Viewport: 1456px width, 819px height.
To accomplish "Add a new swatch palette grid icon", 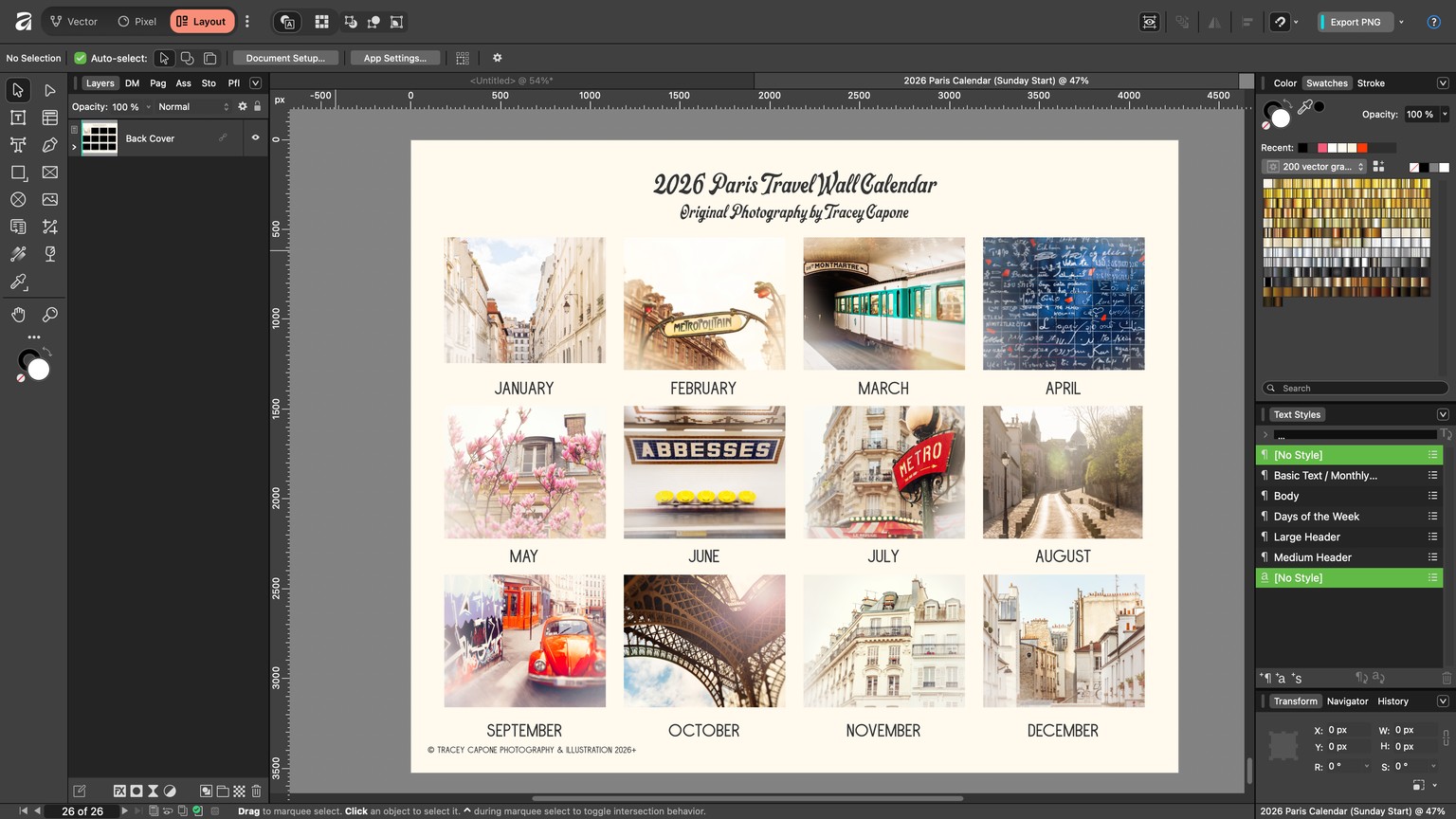I will pyautogui.click(x=1378, y=166).
